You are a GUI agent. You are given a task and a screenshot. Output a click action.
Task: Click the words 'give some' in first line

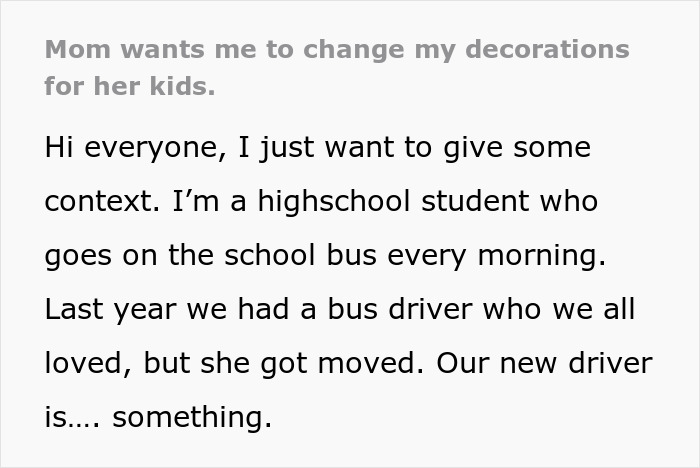tap(517, 147)
